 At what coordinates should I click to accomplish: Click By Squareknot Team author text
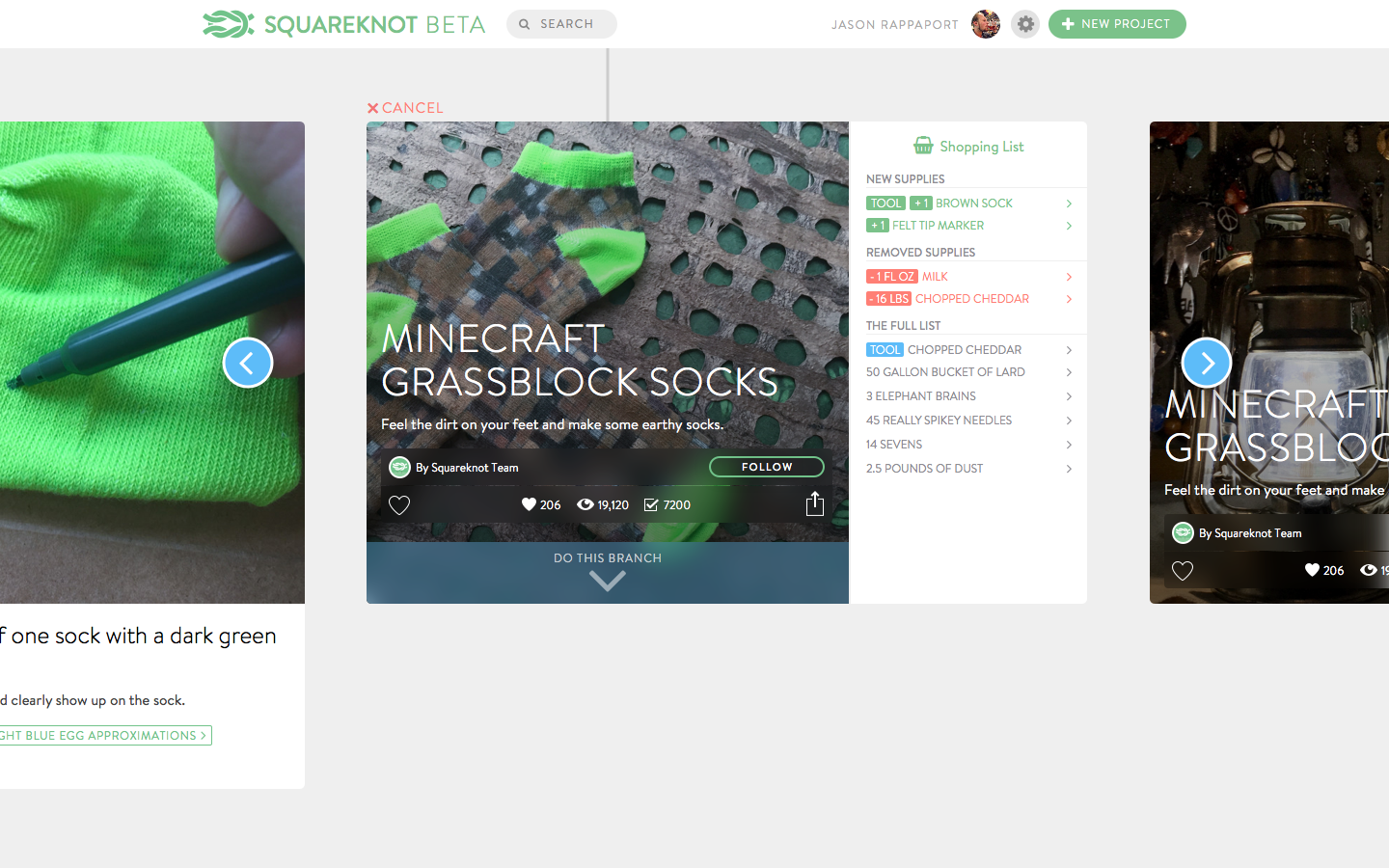[467, 468]
